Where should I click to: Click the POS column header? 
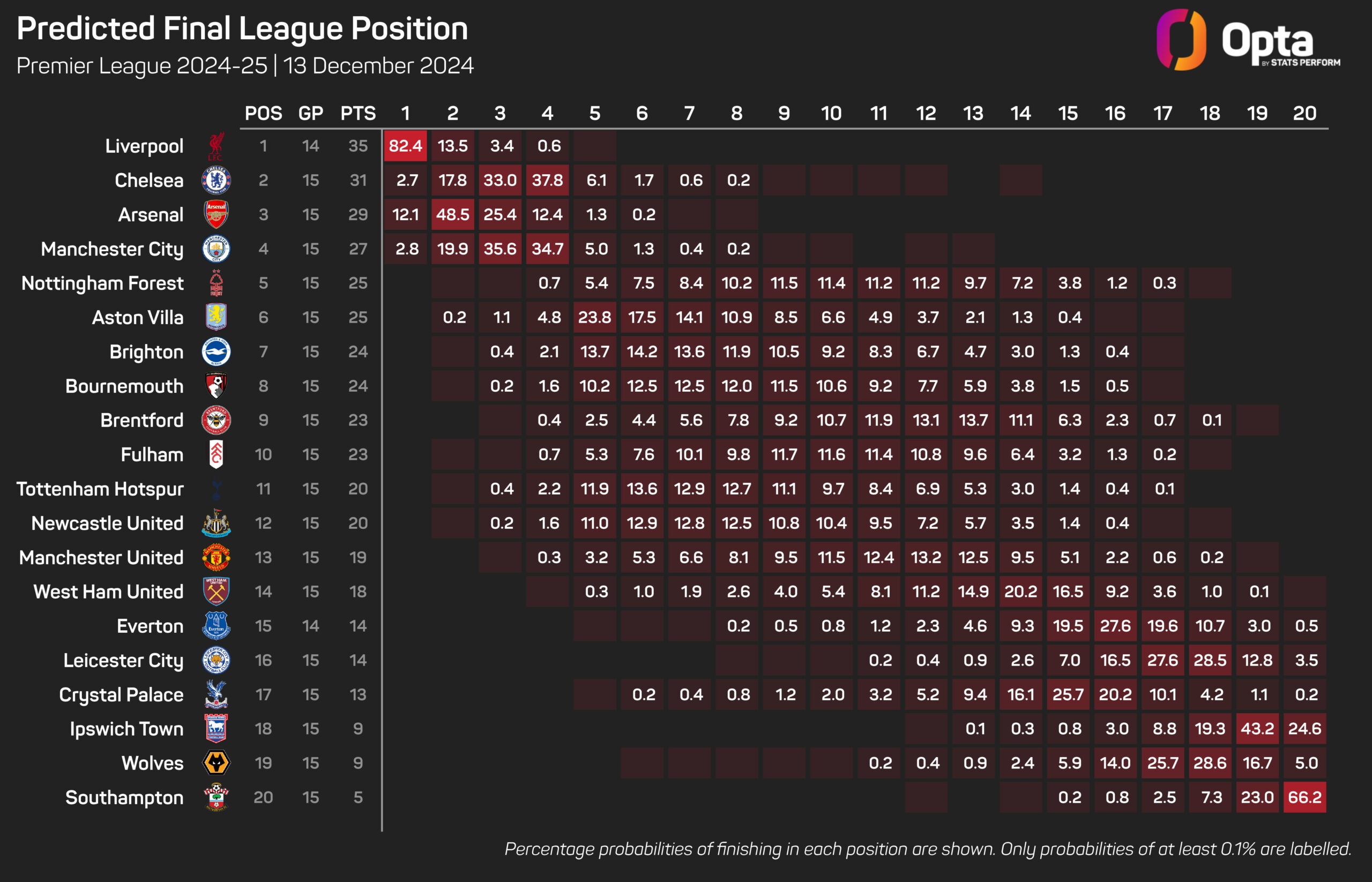point(264,114)
